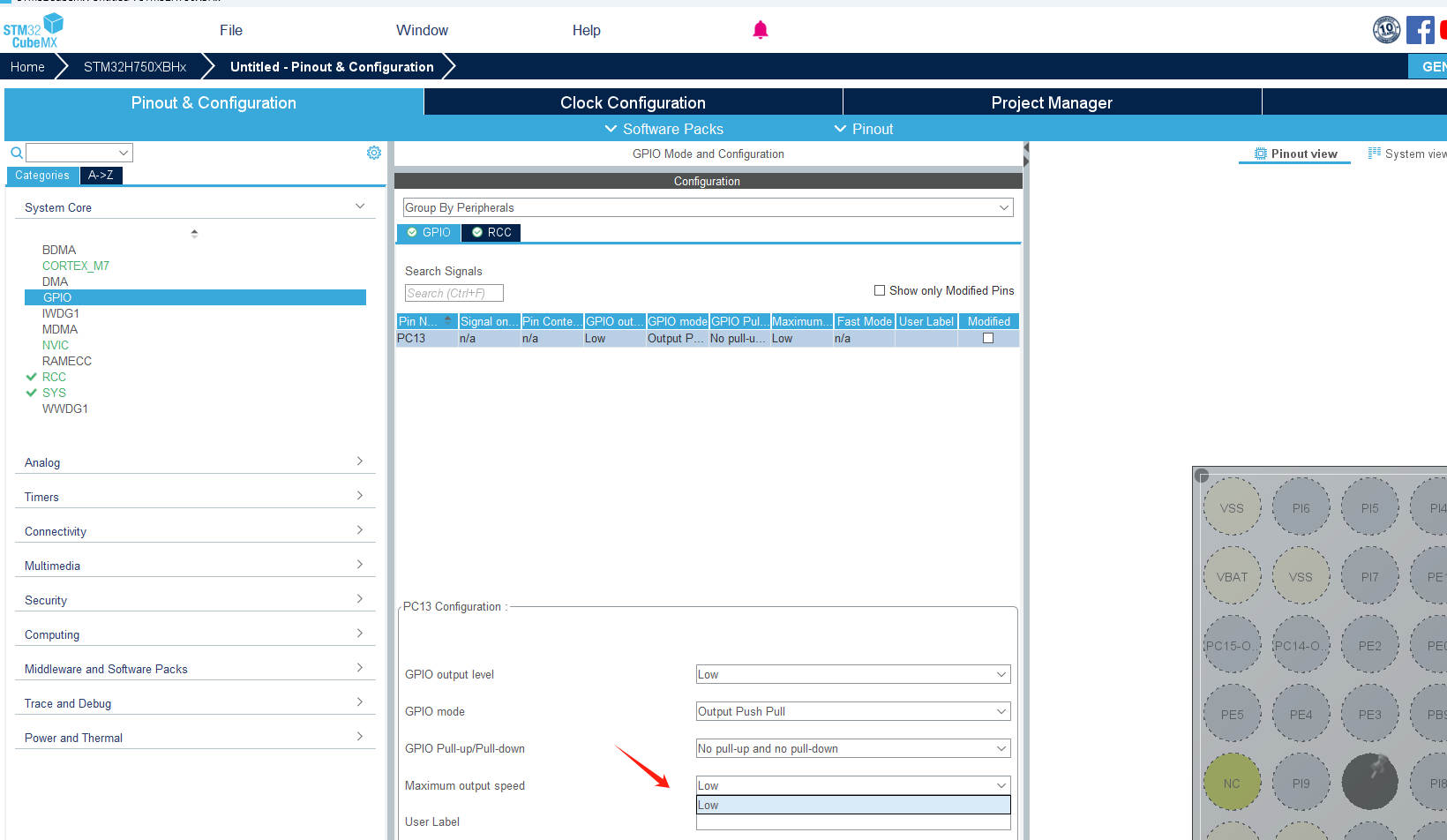1447x840 pixels.
Task: Toggle the Modified checkbox for PC13 row
Action: tap(988, 338)
